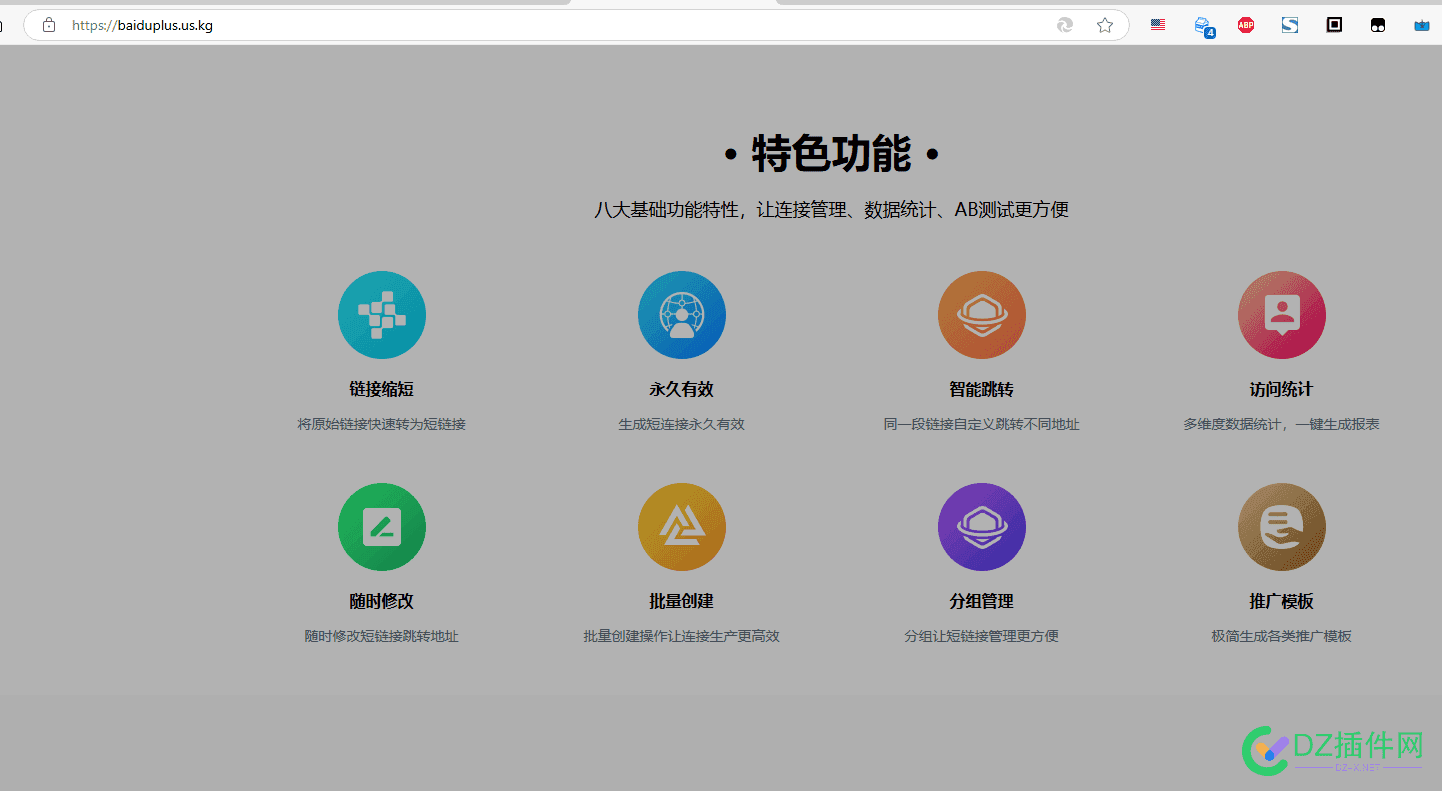Image resolution: width=1442 pixels, height=791 pixels.
Task: Click the 批量创建 heading
Action: click(x=682, y=601)
